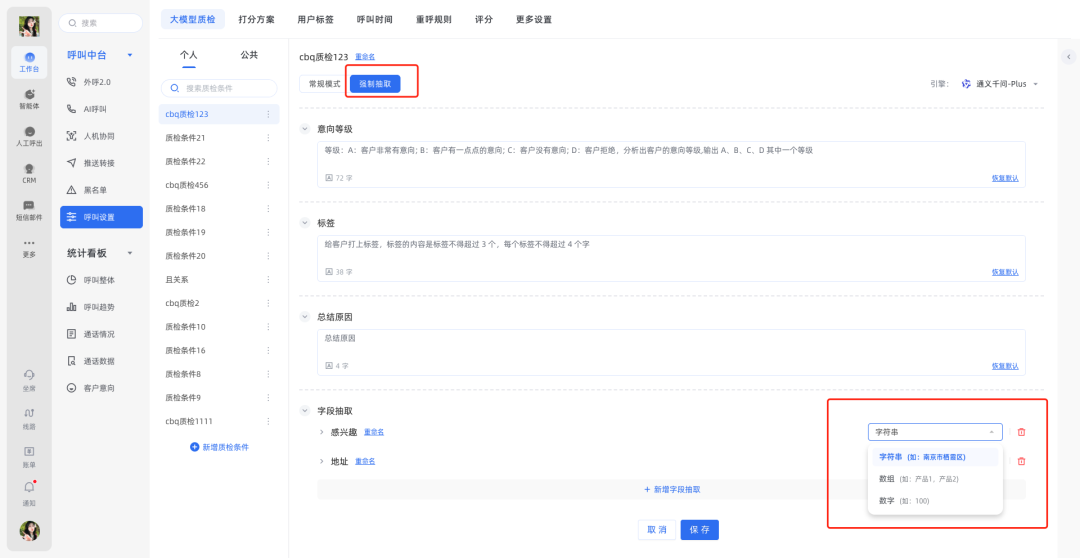This screenshot has height=558, width=1080.
Task: Open the CRM sidebar icon
Action: [29, 173]
